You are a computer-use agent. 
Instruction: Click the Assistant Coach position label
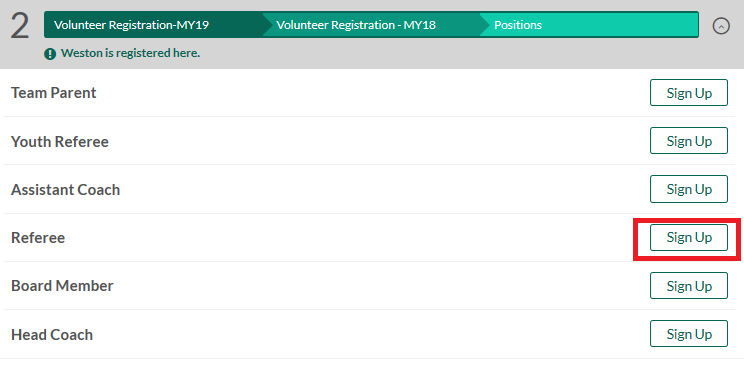65,190
